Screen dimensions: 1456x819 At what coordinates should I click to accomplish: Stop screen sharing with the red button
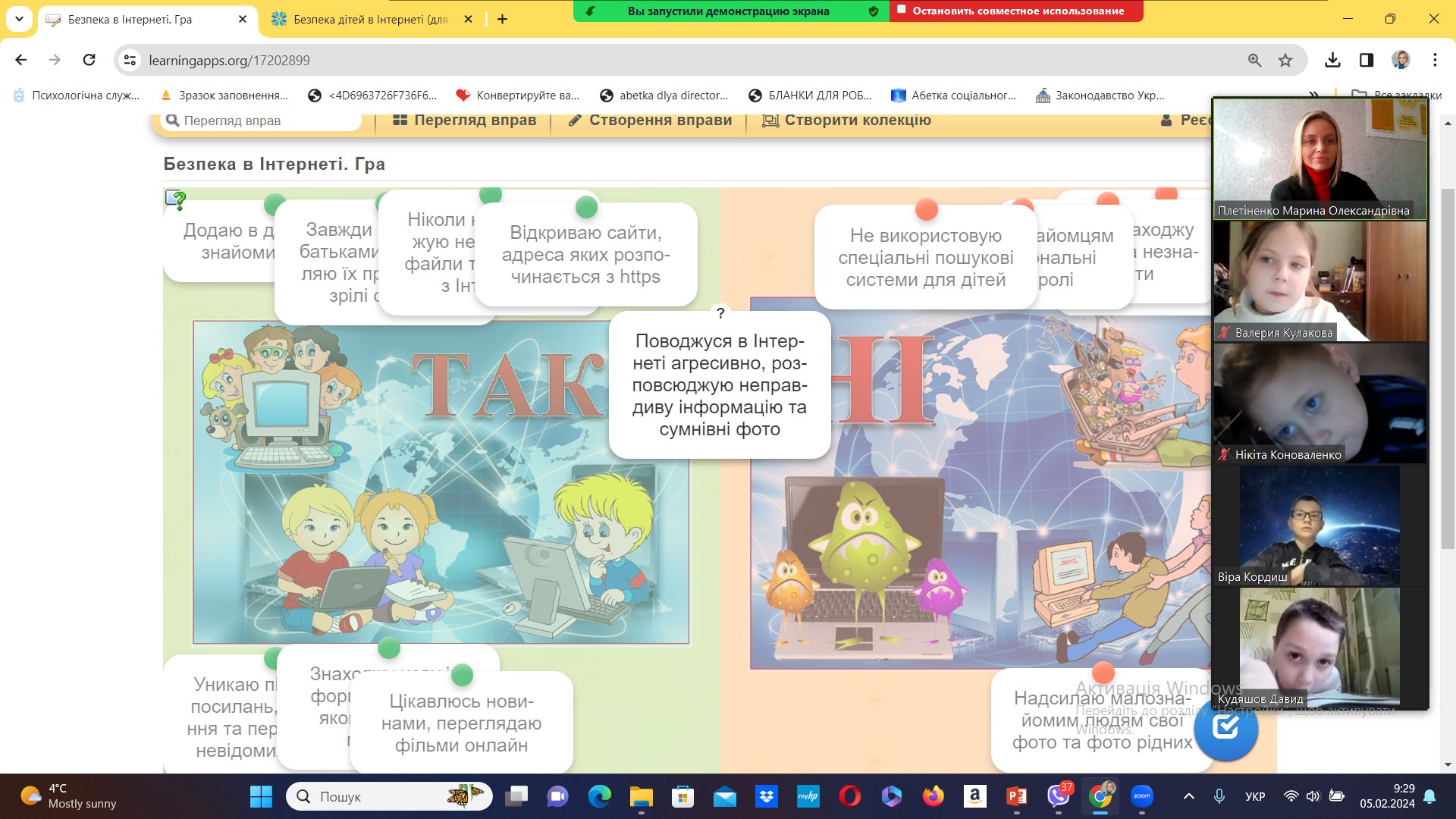1016,11
